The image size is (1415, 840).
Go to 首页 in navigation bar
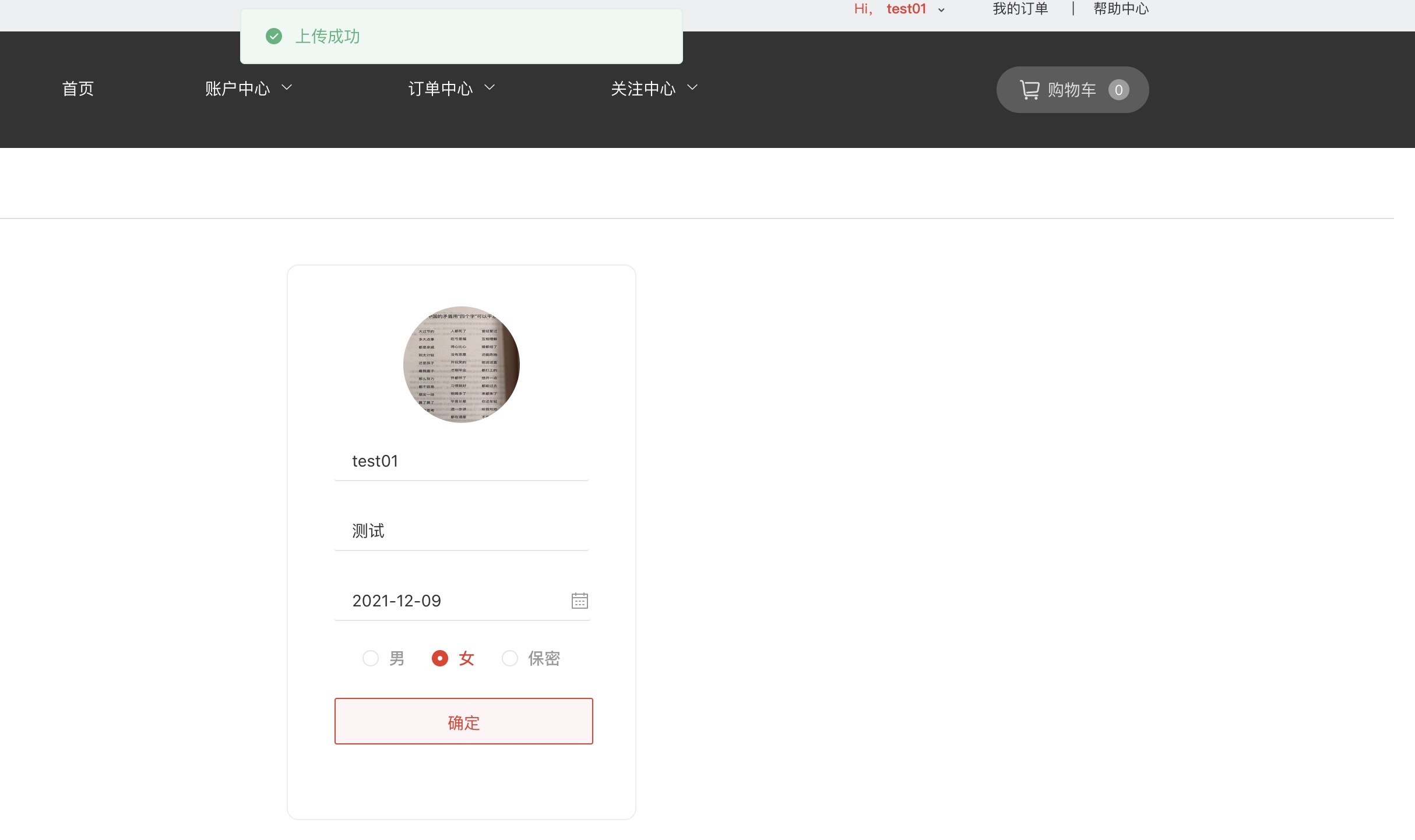pos(78,89)
